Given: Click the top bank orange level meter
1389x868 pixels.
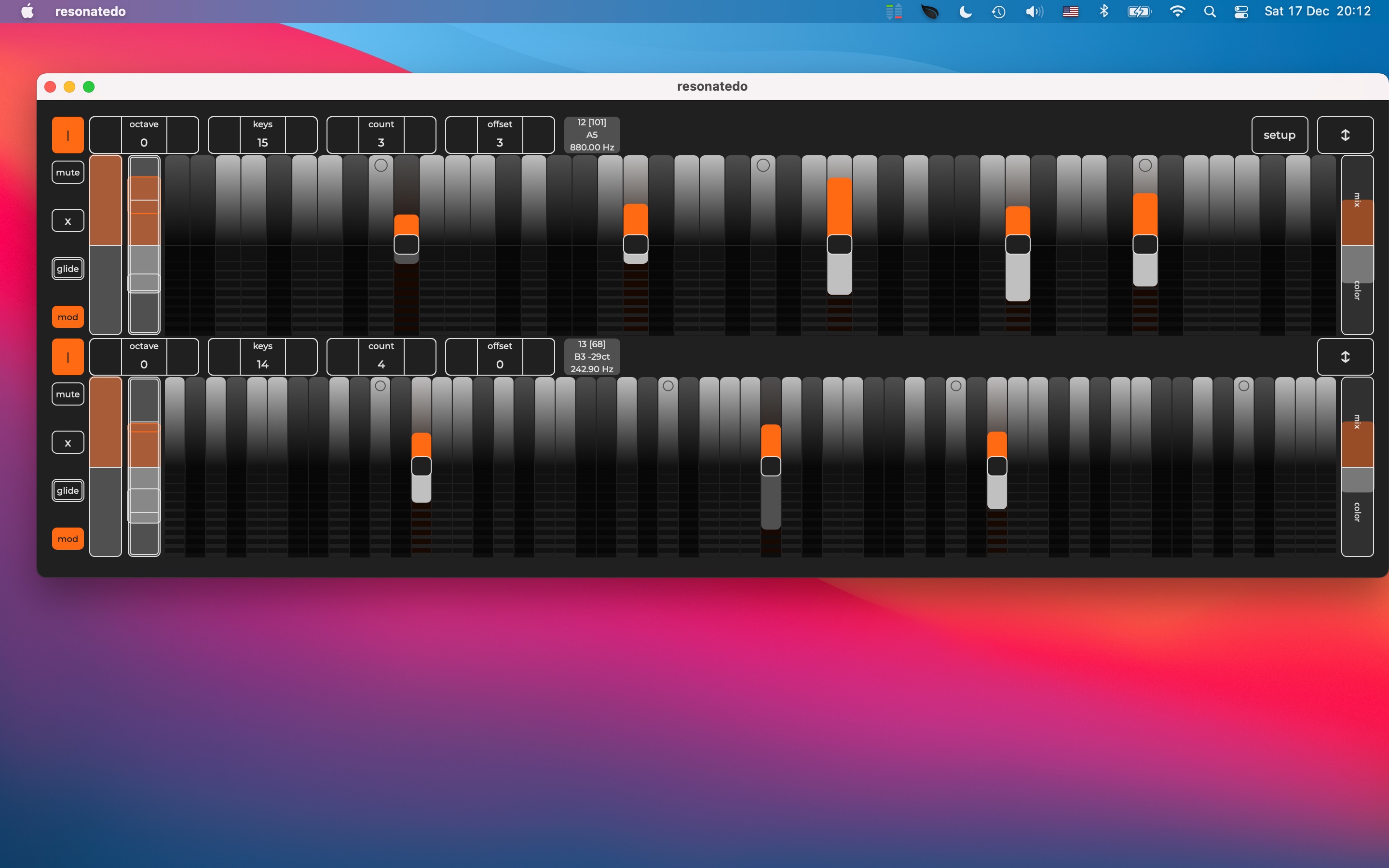Looking at the screenshot, I should (x=106, y=245).
